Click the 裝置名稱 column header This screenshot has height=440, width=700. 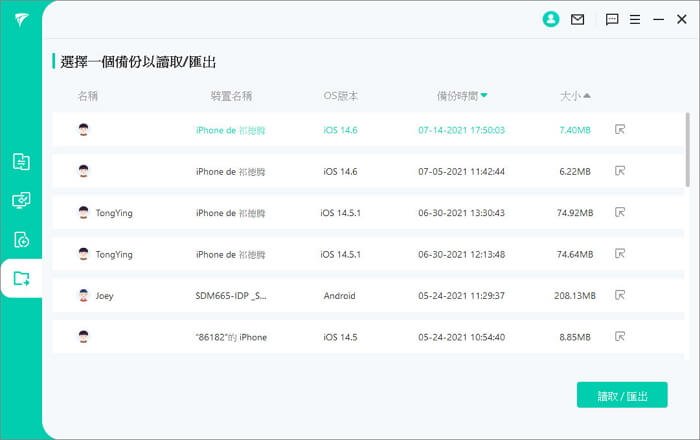[231, 96]
